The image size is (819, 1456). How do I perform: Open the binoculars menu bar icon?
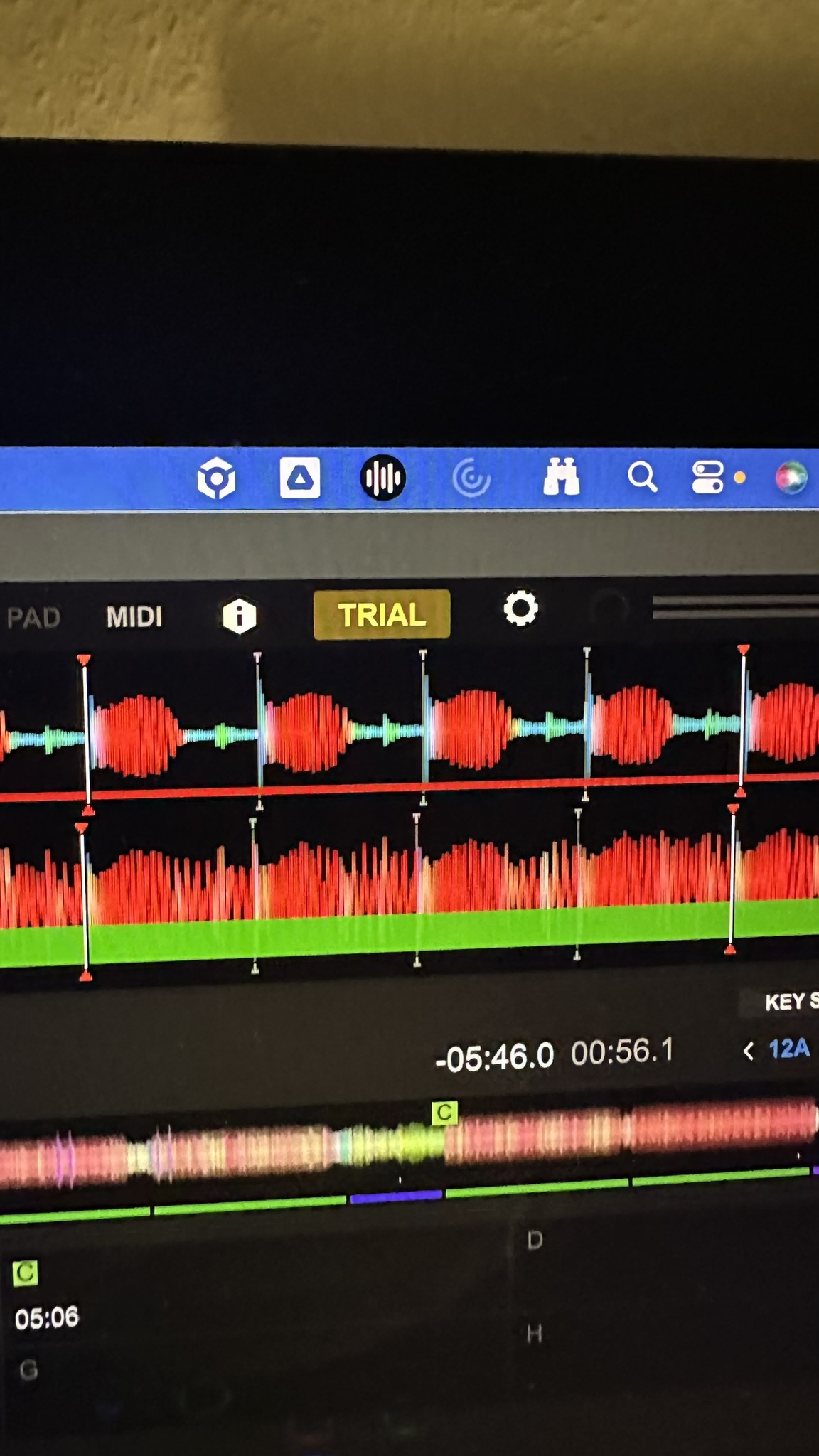[562, 476]
